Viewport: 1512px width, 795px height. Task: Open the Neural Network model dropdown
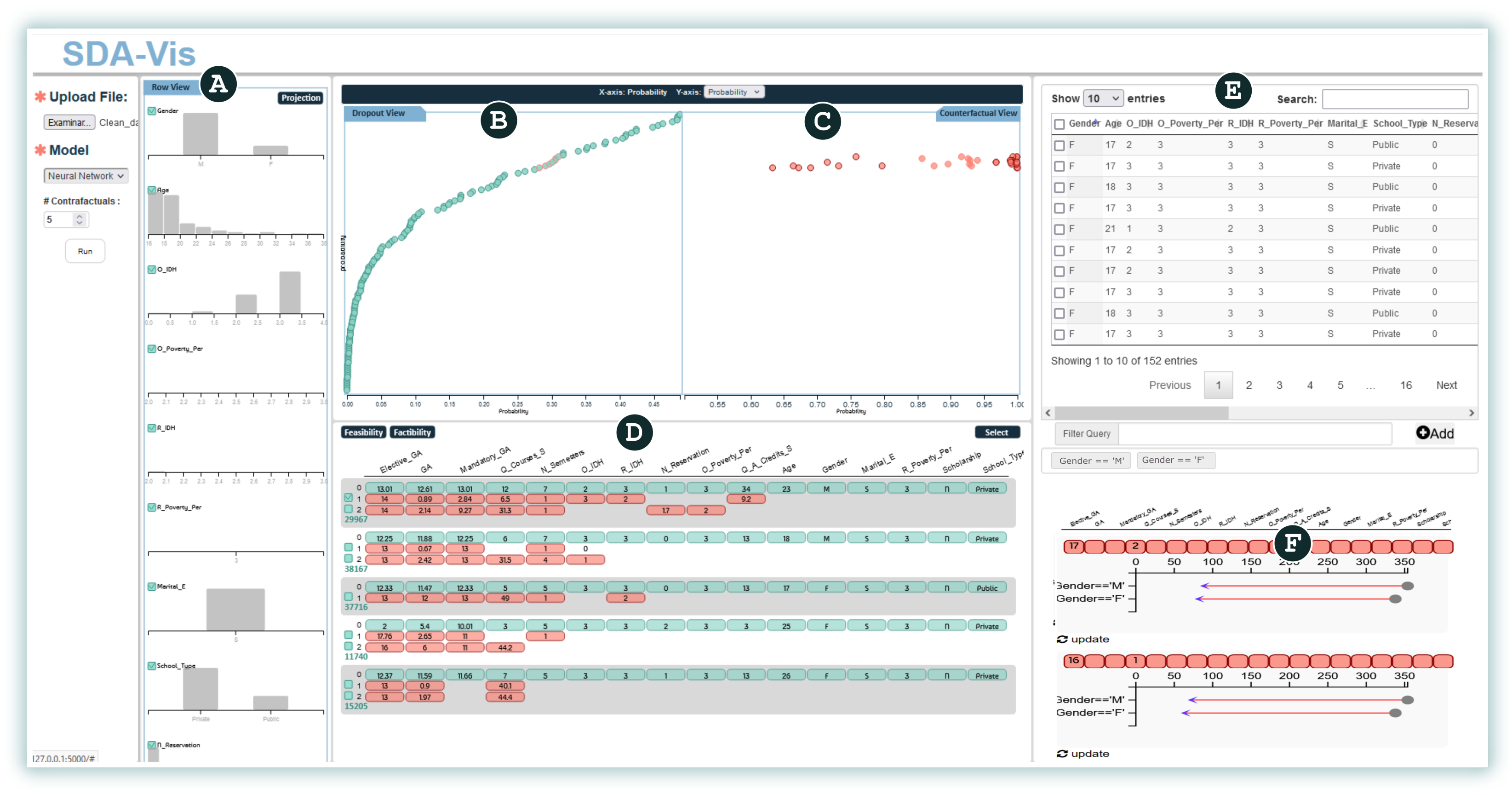click(x=86, y=176)
